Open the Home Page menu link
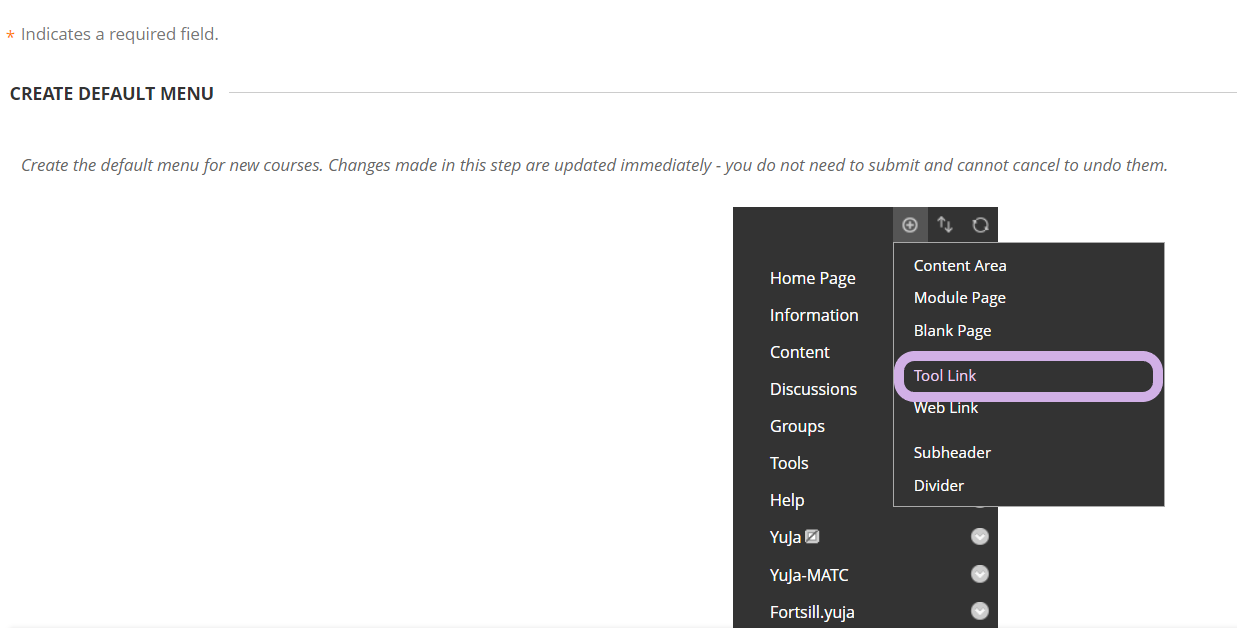The image size is (1237, 628). 812,278
